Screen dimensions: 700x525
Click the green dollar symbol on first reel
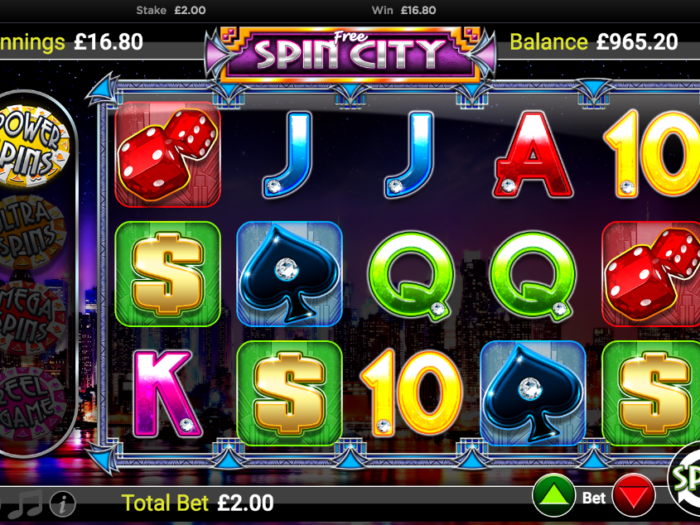[x=167, y=274]
